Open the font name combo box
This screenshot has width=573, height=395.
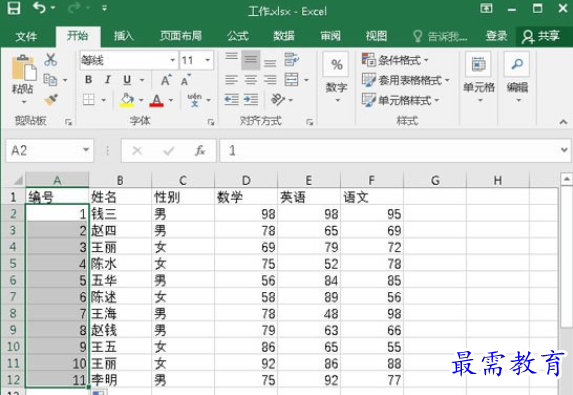pyautogui.click(x=129, y=60)
